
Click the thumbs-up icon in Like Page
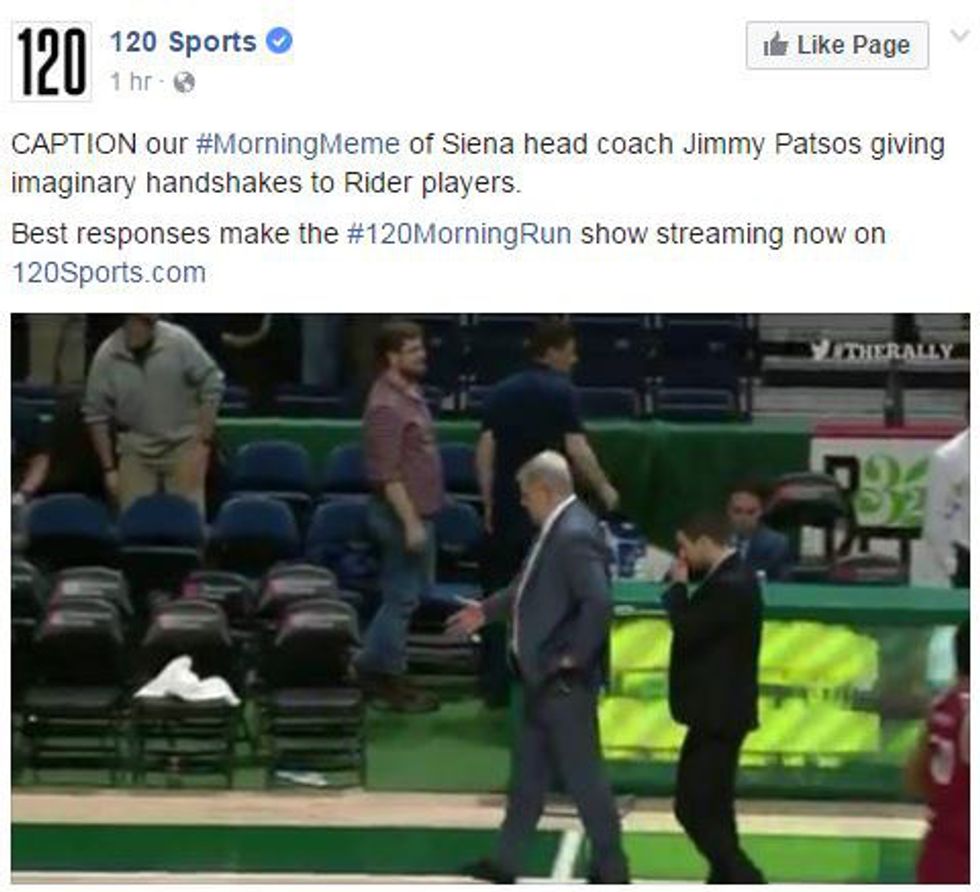coord(776,45)
